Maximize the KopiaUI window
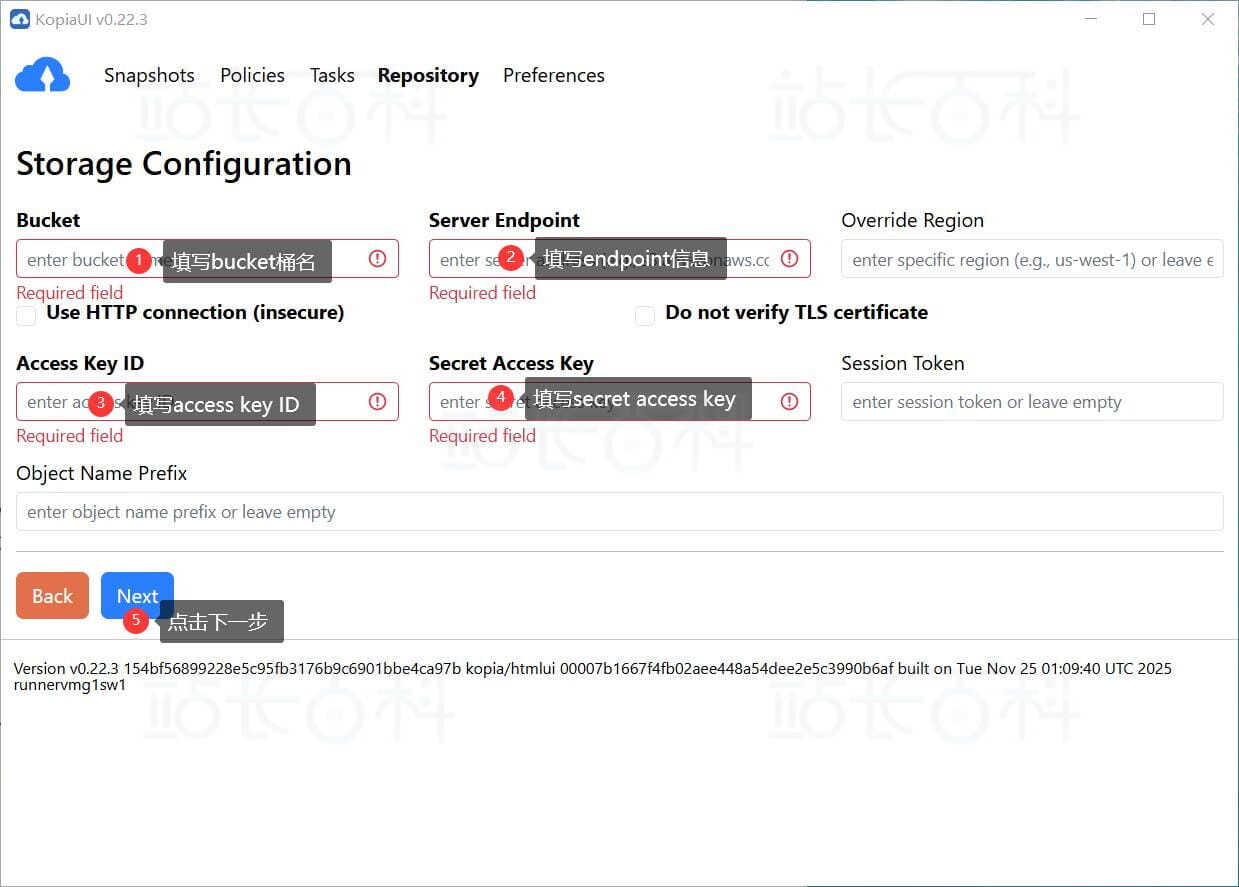Image resolution: width=1239 pixels, height=887 pixels. [1149, 19]
